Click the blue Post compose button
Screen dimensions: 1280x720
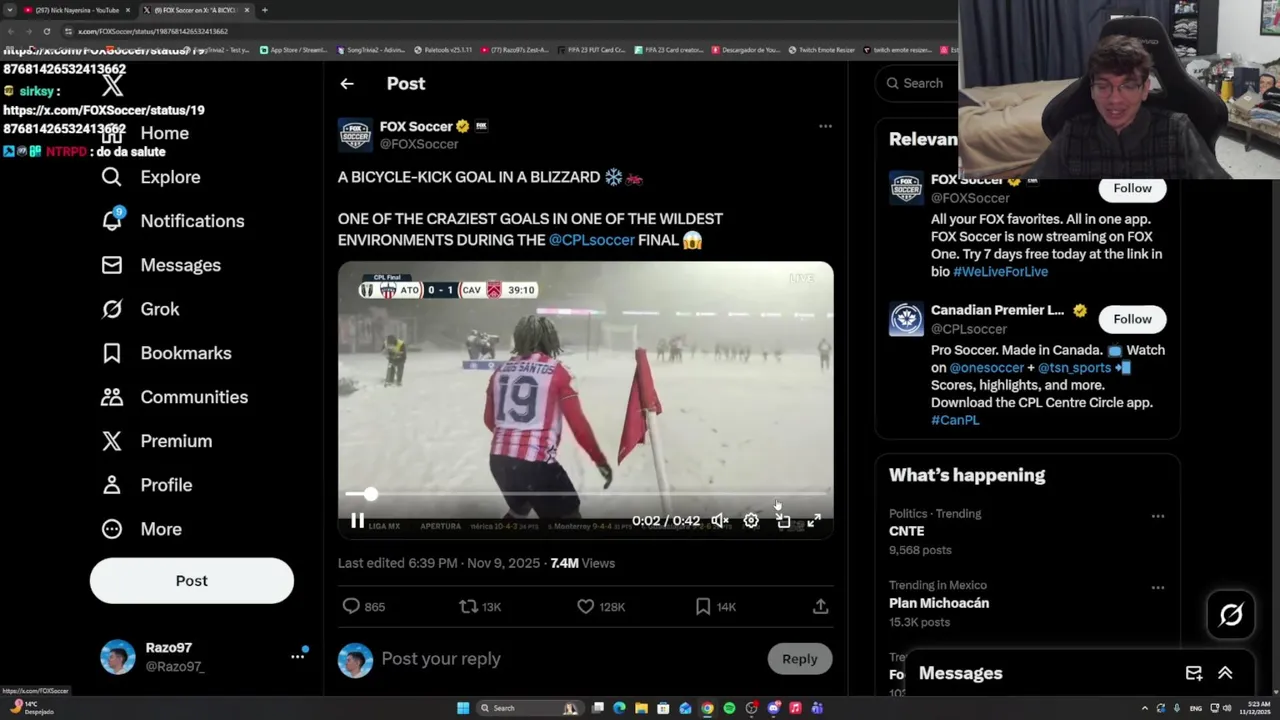[192, 581]
